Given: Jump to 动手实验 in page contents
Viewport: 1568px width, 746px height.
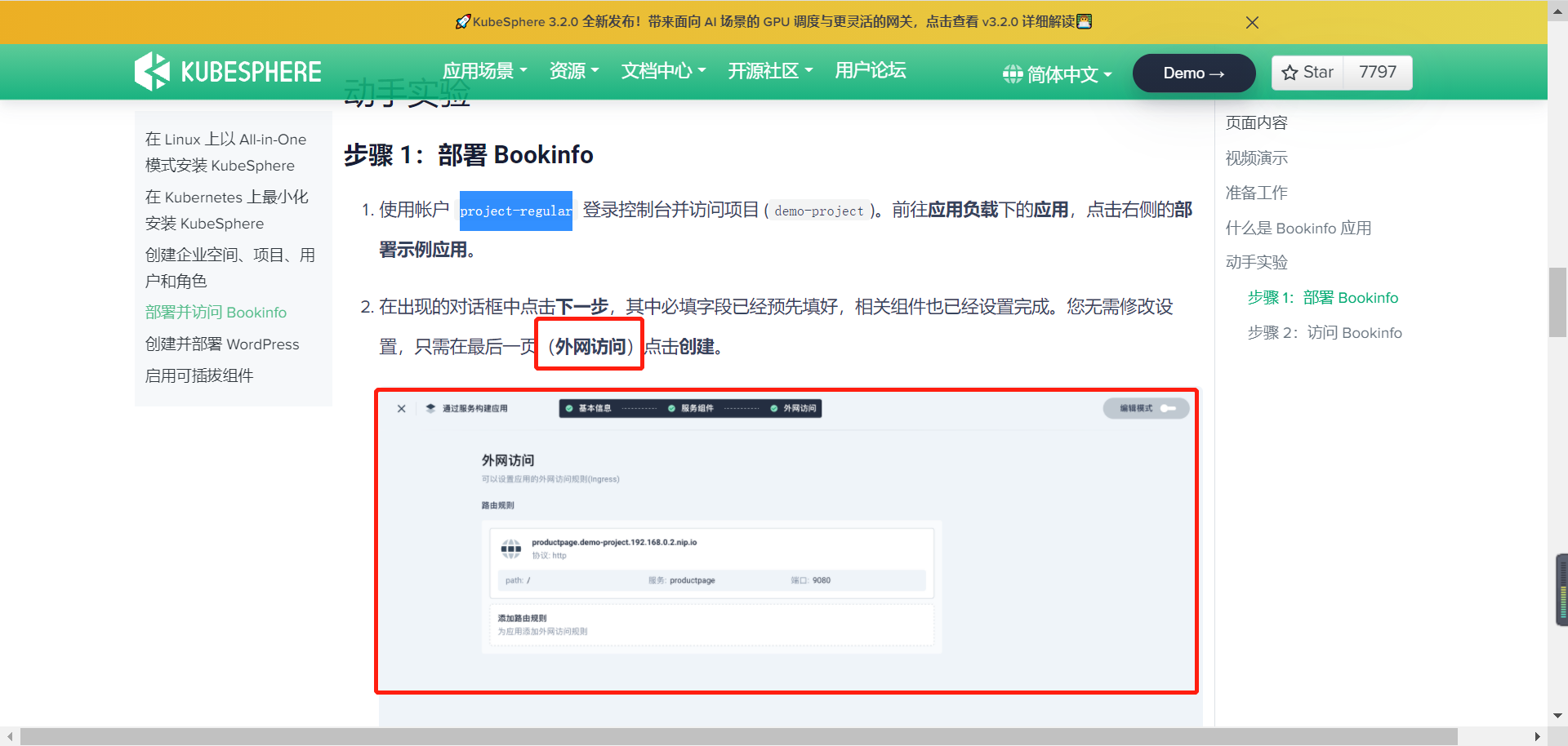Looking at the screenshot, I should pos(1256,263).
